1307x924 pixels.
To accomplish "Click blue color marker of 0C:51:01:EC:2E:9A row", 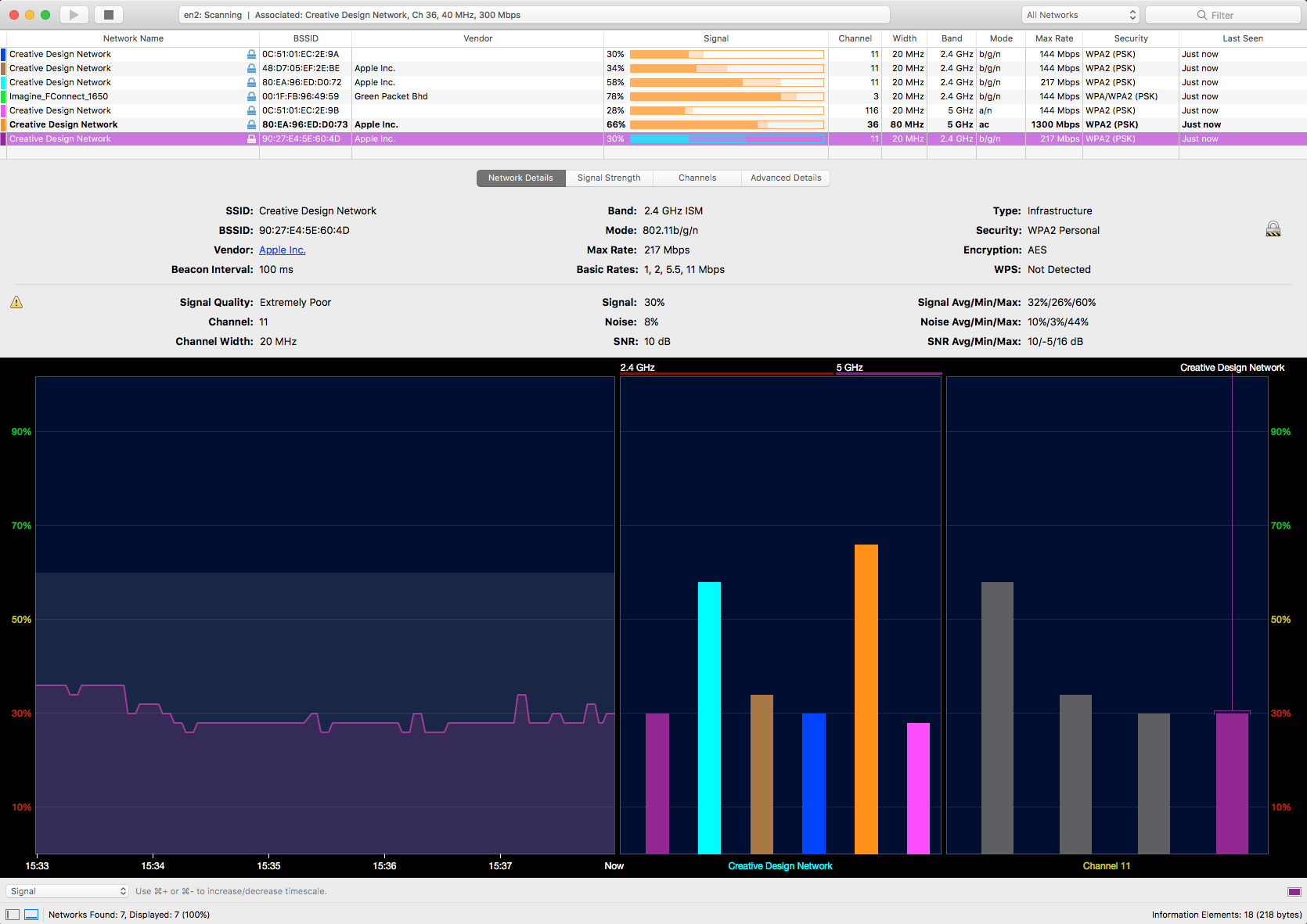I will click(x=3, y=55).
